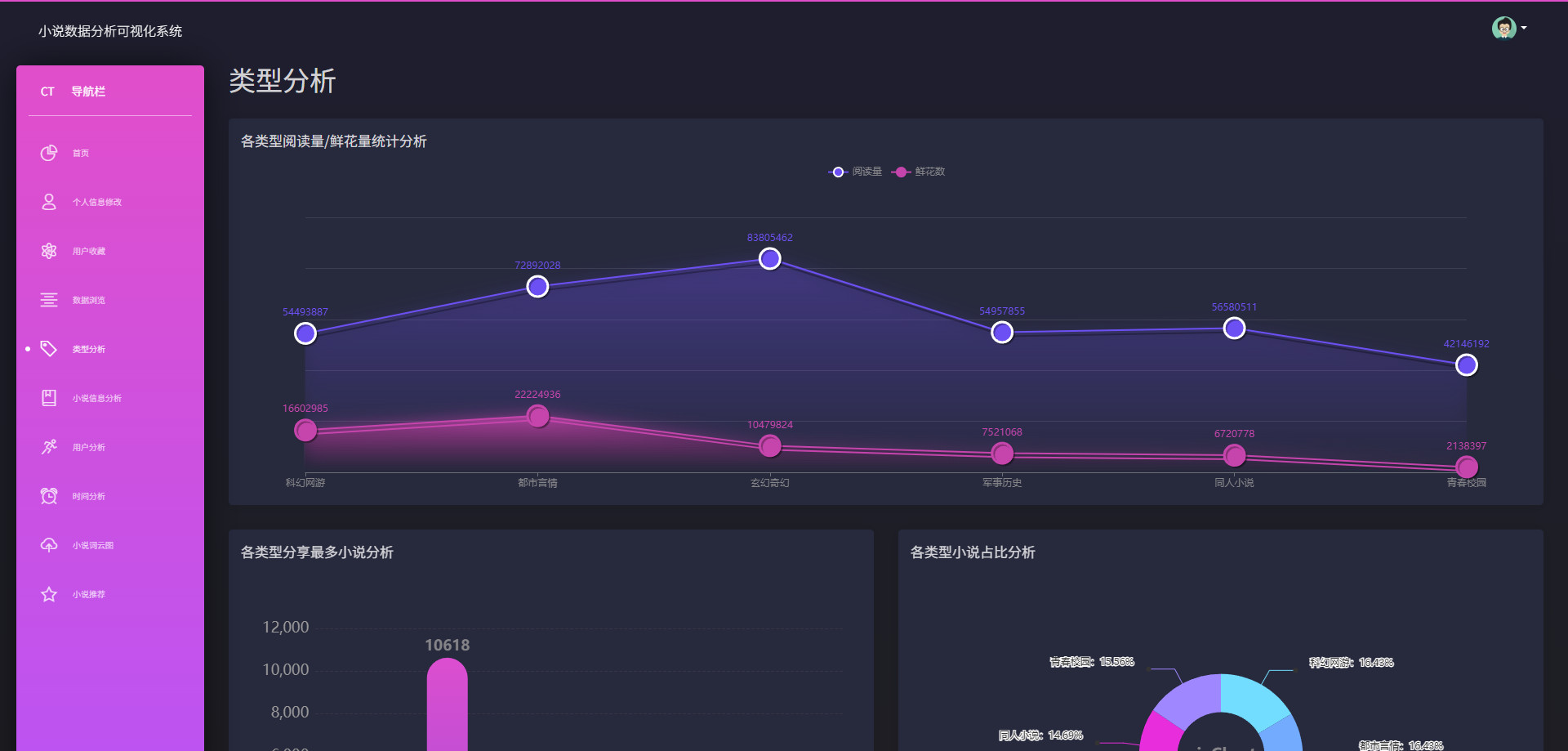Open the 首页 pie-chart icon

click(49, 153)
